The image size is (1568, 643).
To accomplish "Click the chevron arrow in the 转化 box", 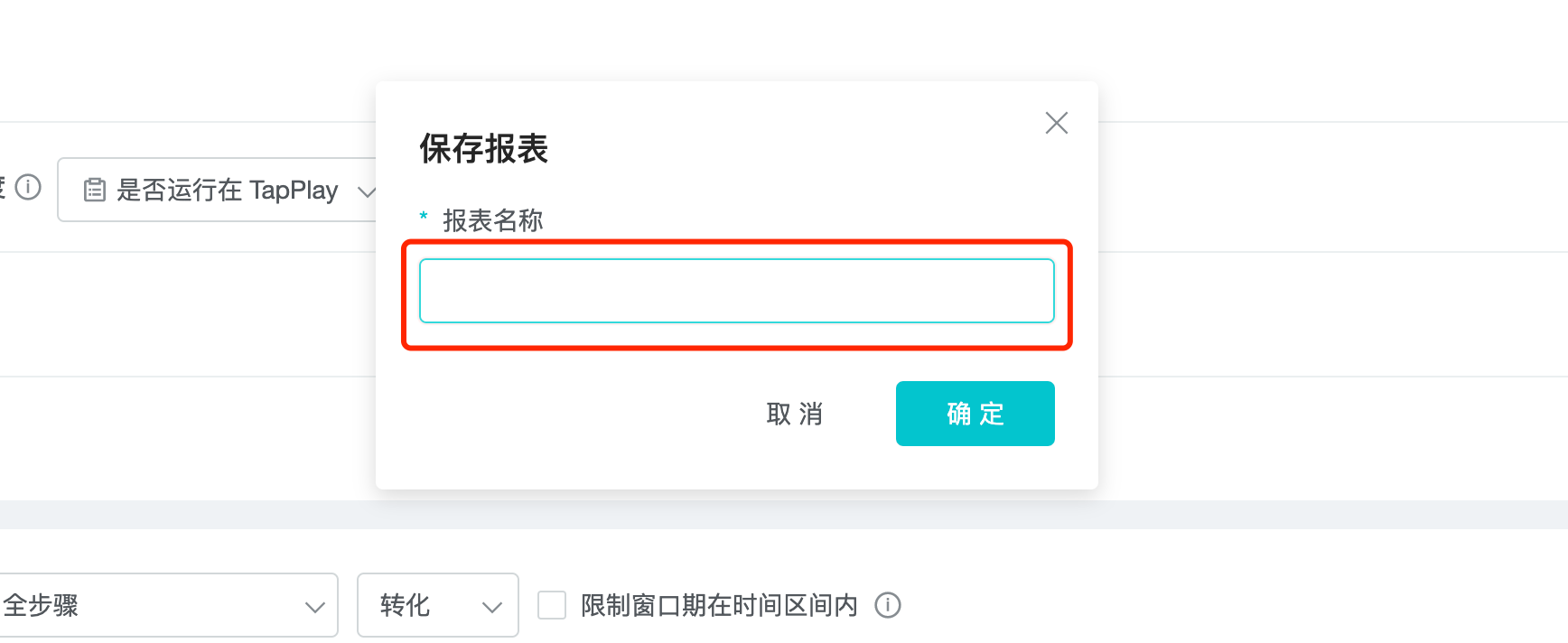I will pos(491,607).
